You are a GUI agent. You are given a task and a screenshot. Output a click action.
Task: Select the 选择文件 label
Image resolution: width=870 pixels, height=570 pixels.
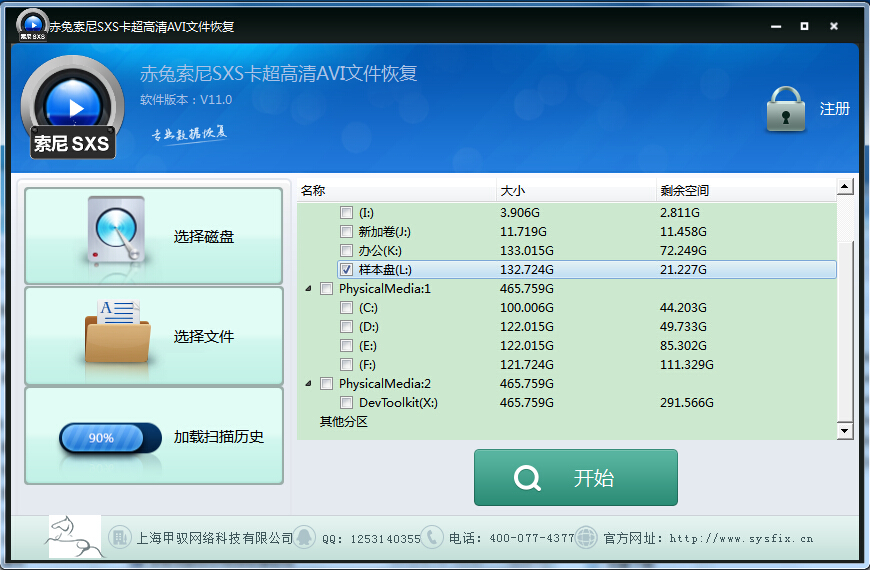[x=204, y=337]
